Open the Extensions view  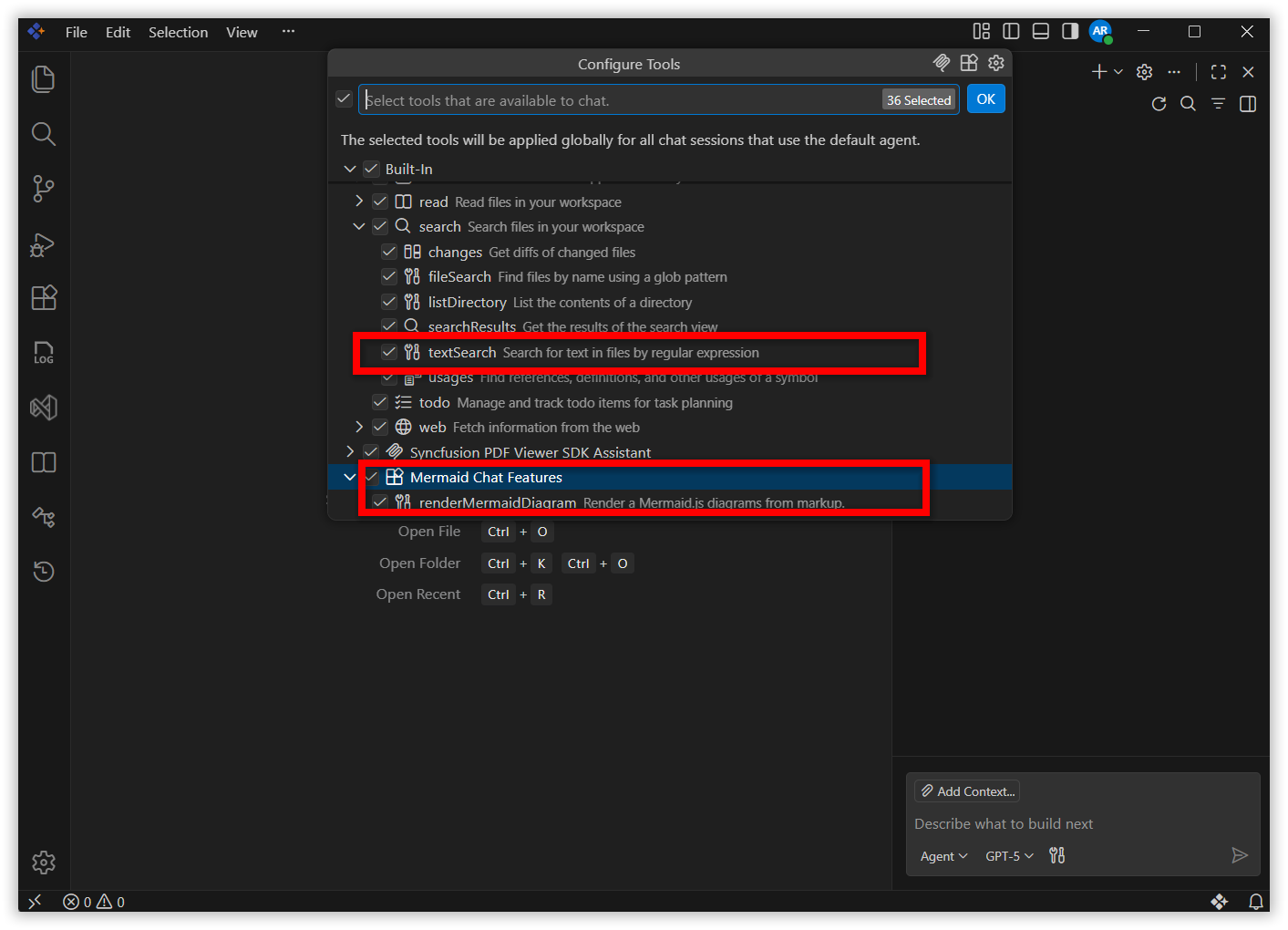coord(44,298)
